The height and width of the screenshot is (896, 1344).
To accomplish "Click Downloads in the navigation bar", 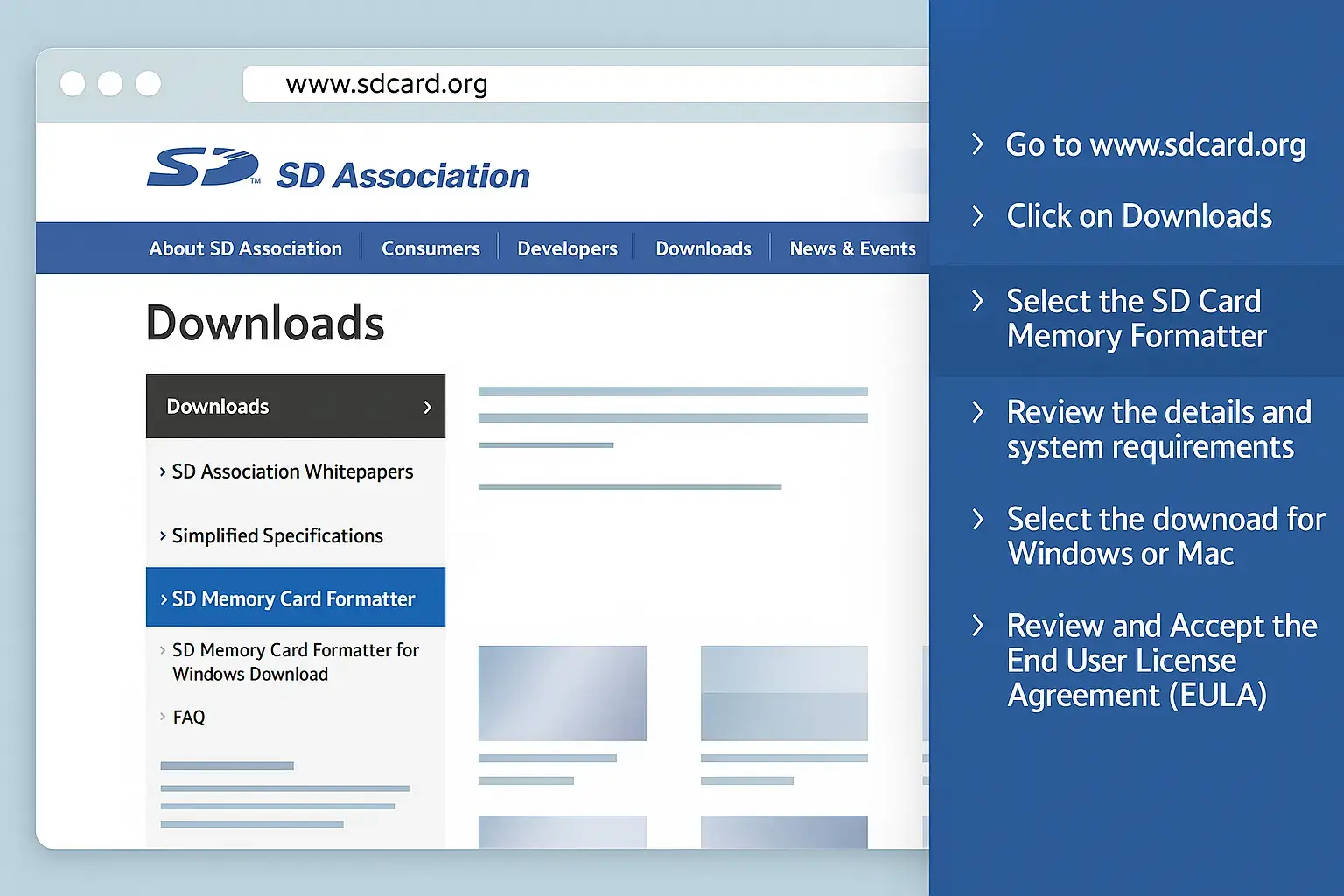I will [x=703, y=248].
